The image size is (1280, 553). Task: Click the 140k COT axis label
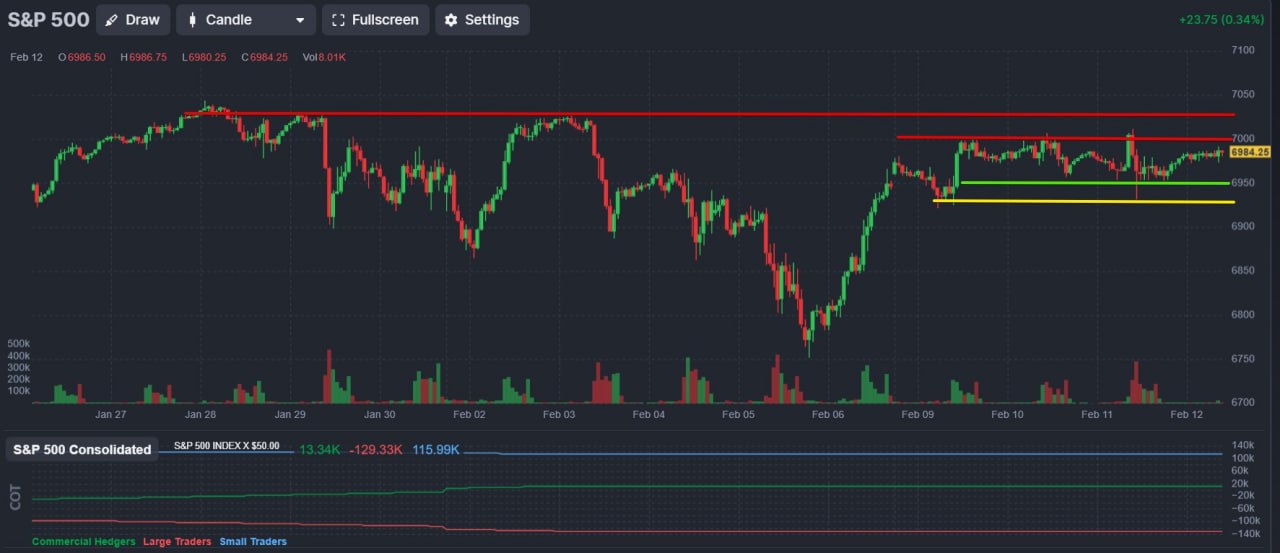[1245, 444]
